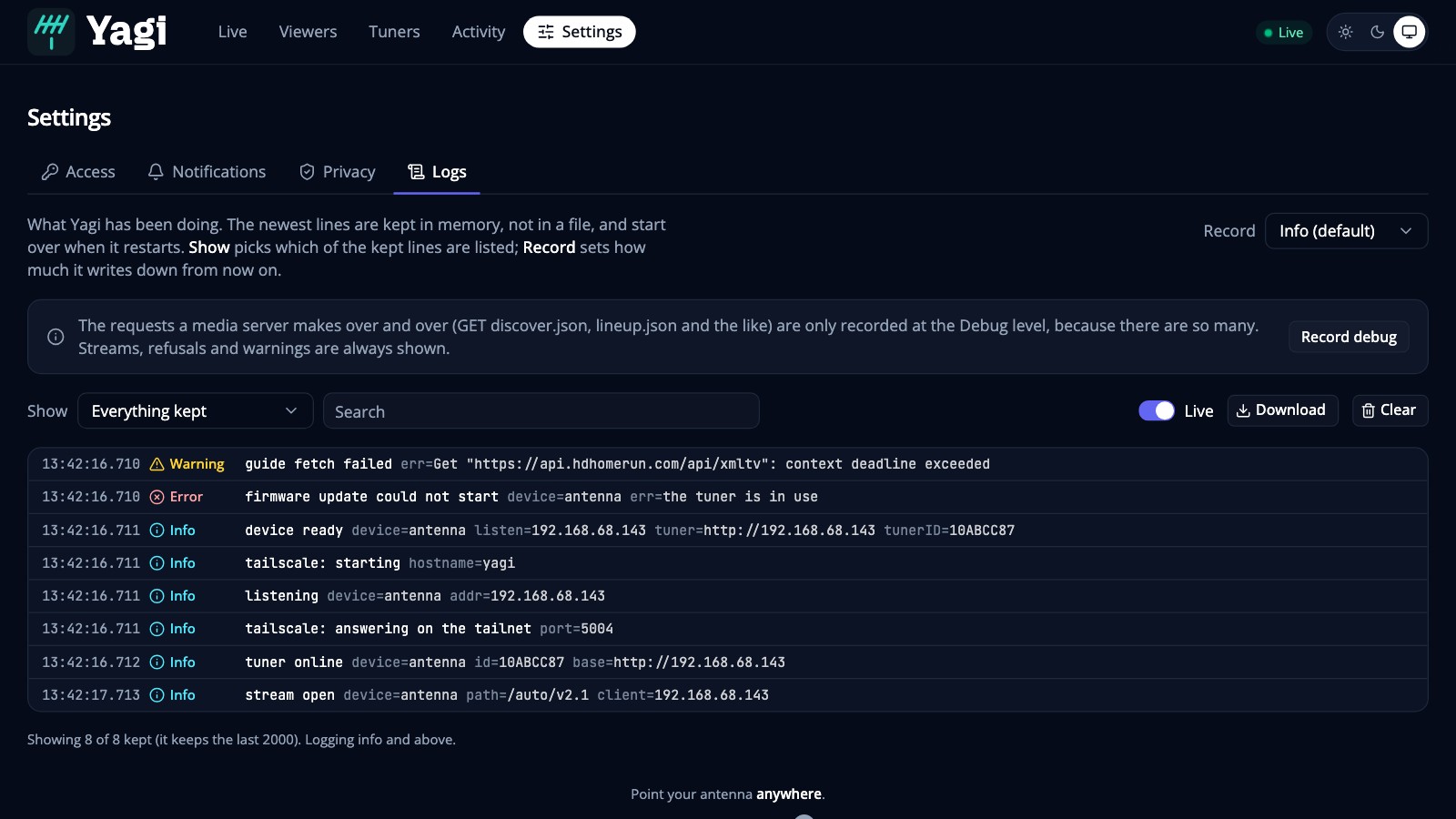Focus the log Search field
The height and width of the screenshot is (819, 1456).
tap(541, 411)
